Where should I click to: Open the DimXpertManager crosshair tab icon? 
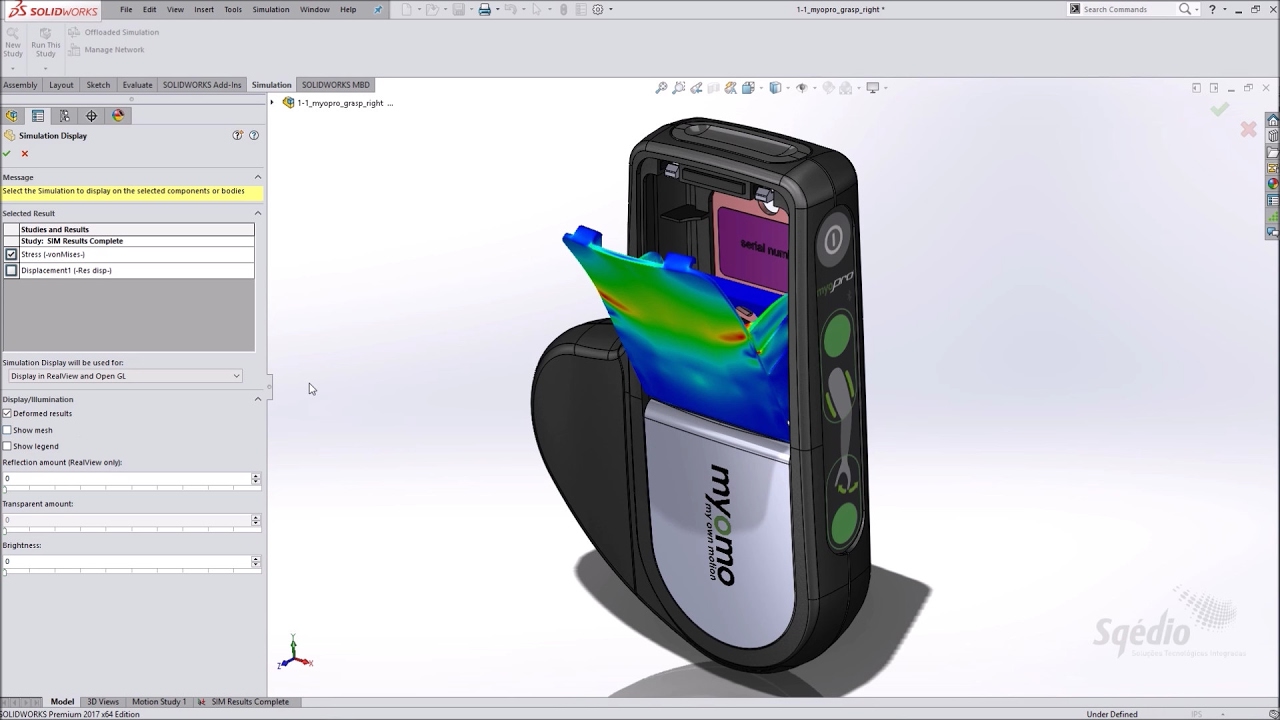click(x=91, y=116)
